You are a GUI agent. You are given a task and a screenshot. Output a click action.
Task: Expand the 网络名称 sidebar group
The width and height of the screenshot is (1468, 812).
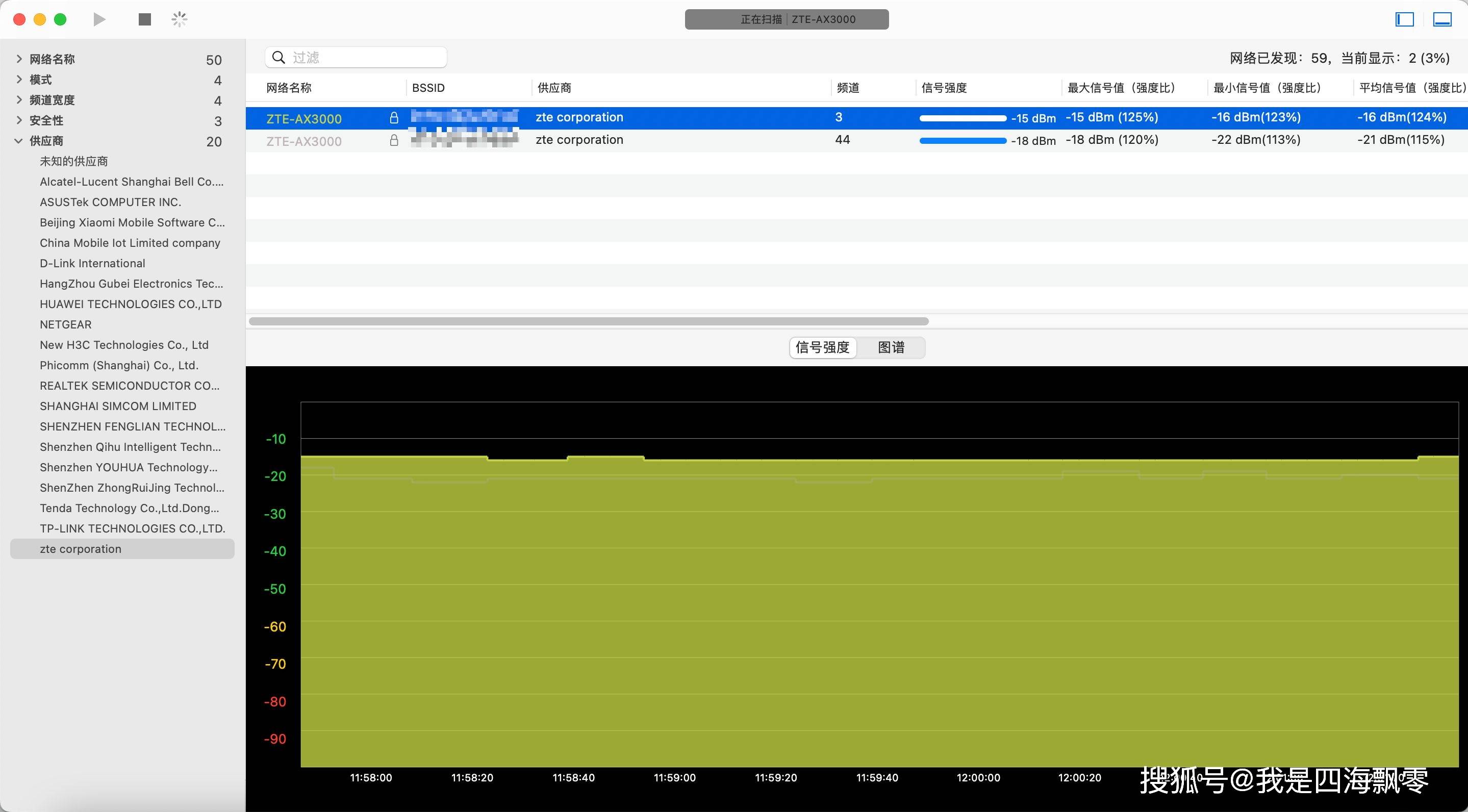[x=19, y=59]
